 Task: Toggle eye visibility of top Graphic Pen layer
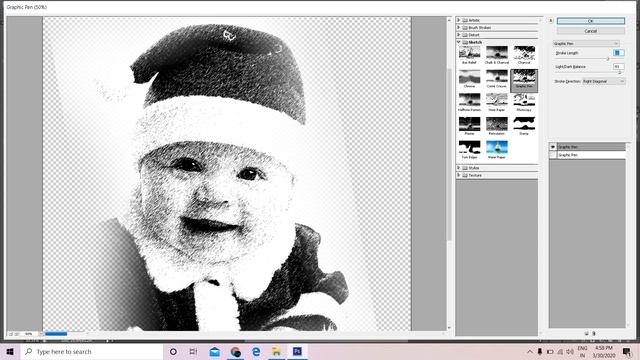[x=553, y=147]
